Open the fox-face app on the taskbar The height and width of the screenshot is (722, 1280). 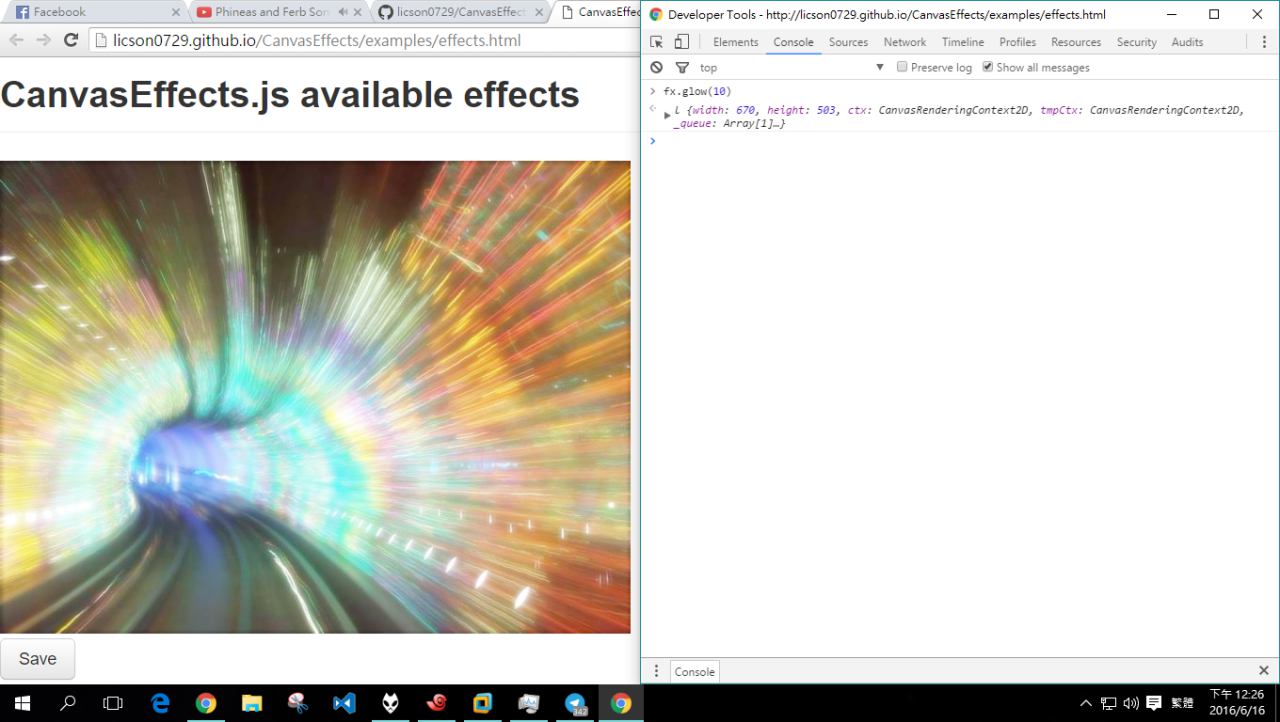point(390,703)
